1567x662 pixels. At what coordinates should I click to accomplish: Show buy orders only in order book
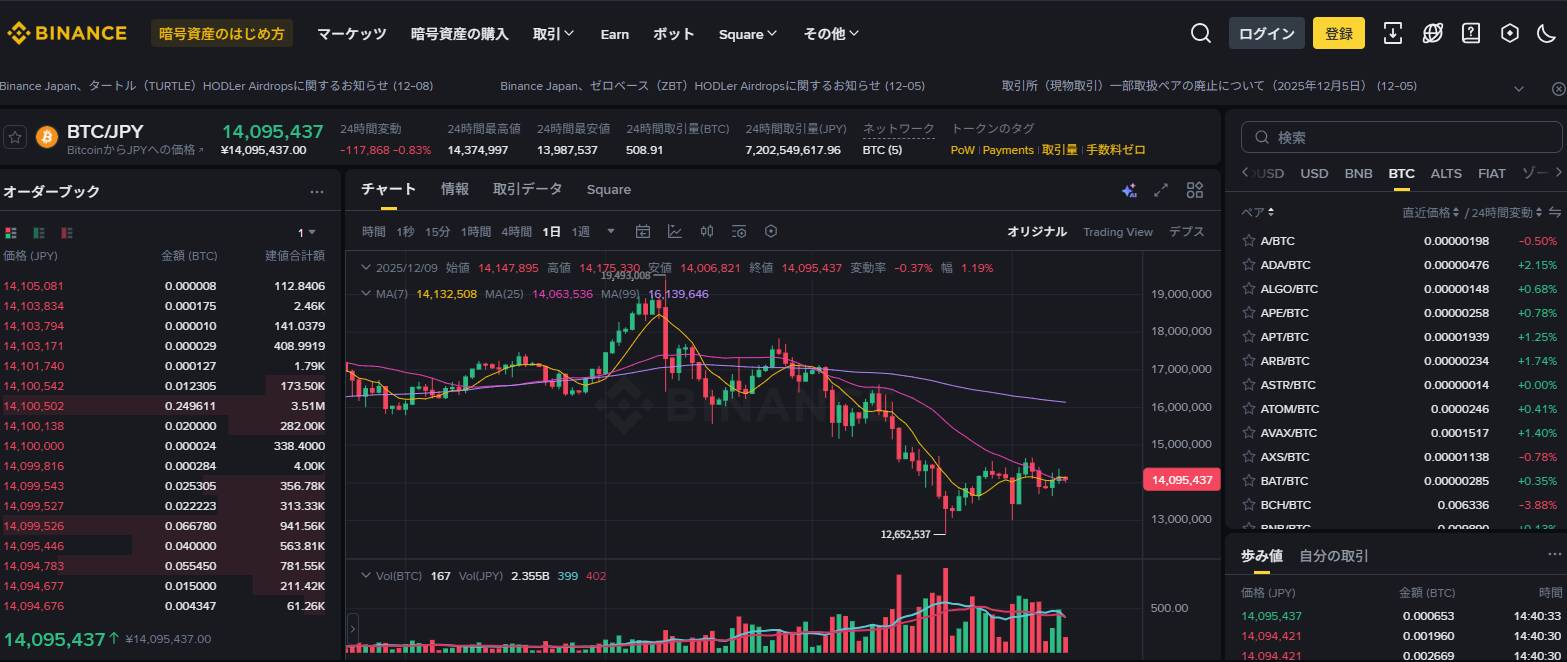coord(39,232)
